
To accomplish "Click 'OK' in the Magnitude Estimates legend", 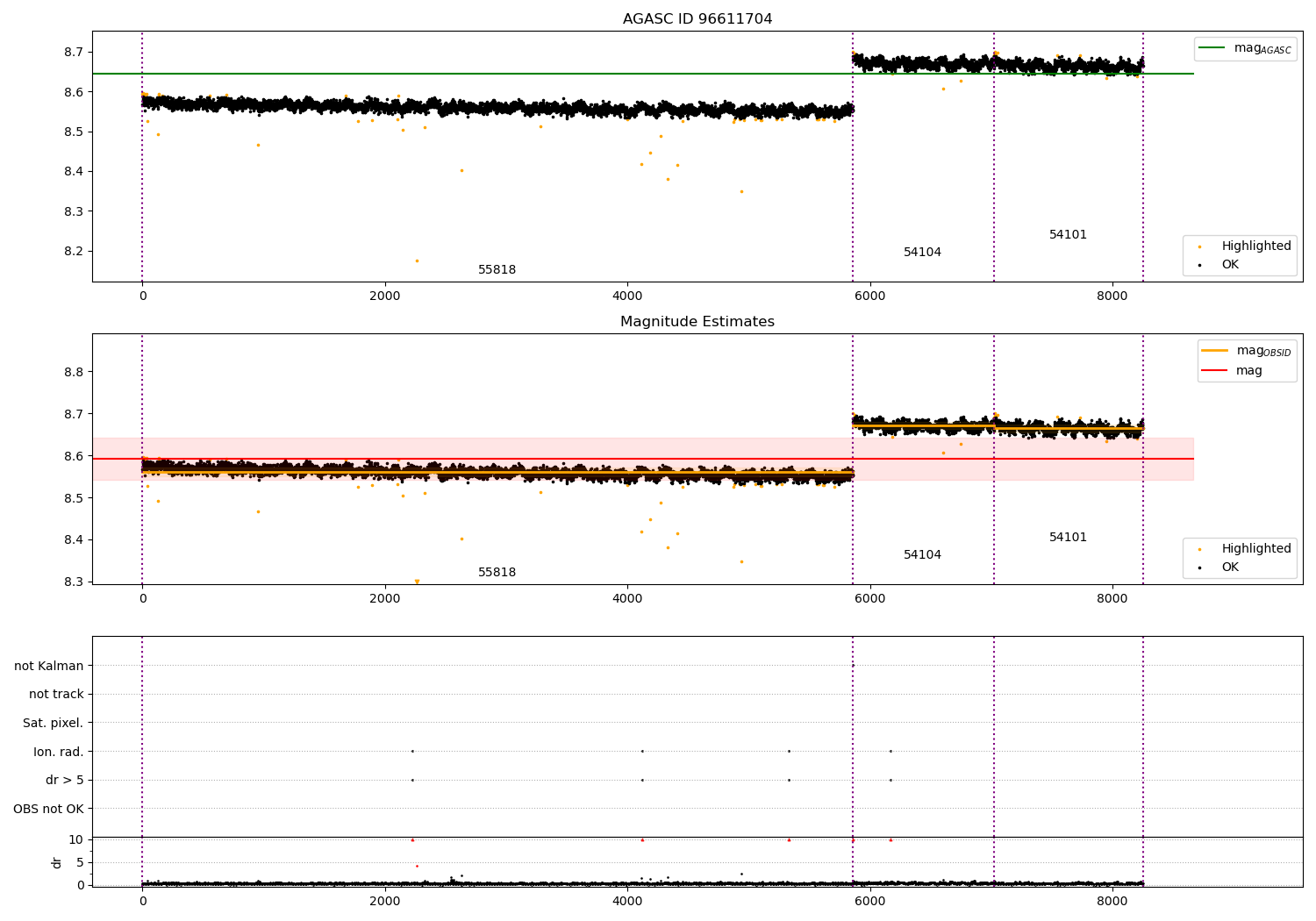I will pos(1230,567).
